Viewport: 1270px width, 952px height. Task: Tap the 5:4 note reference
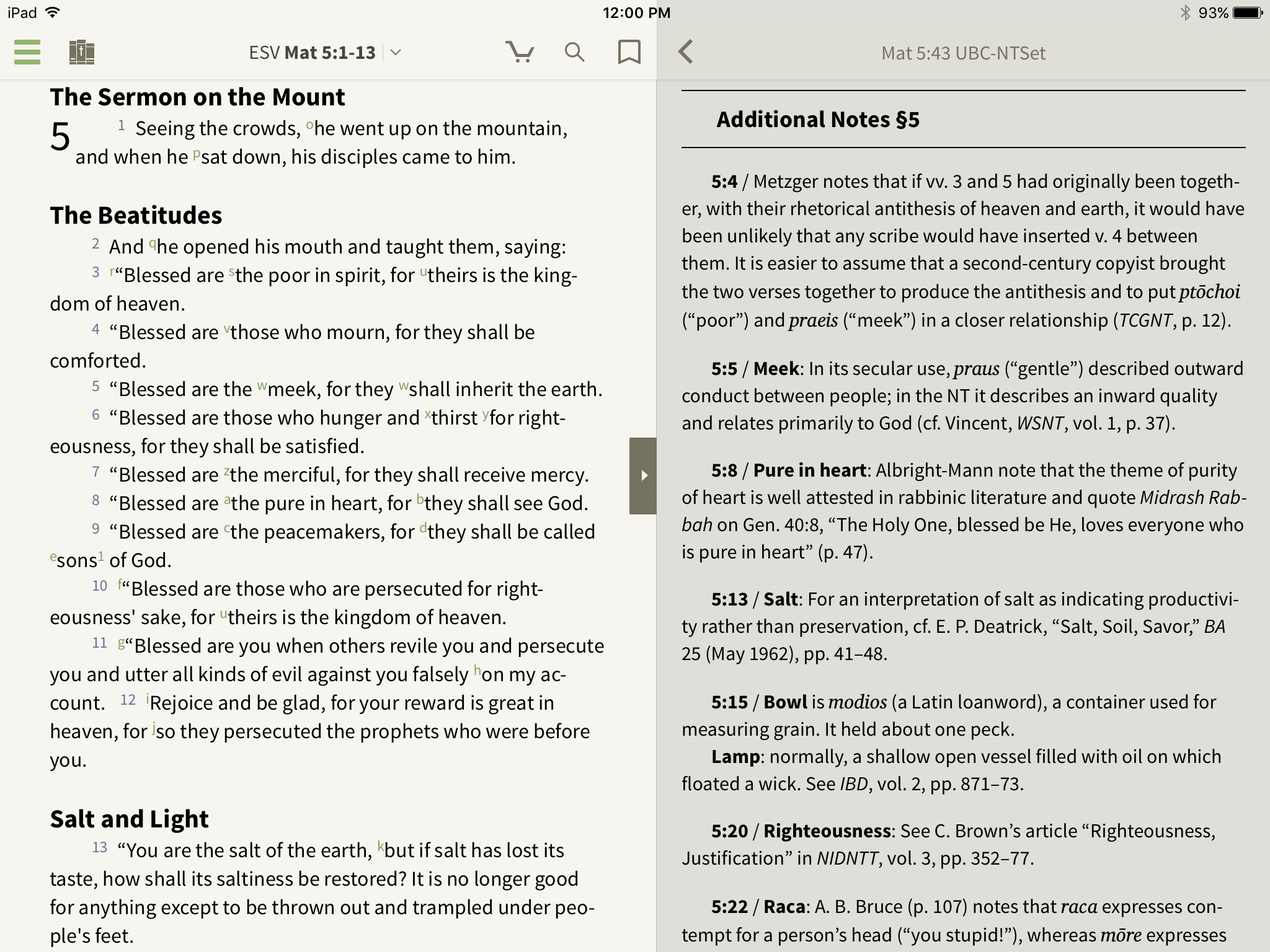pos(724,182)
